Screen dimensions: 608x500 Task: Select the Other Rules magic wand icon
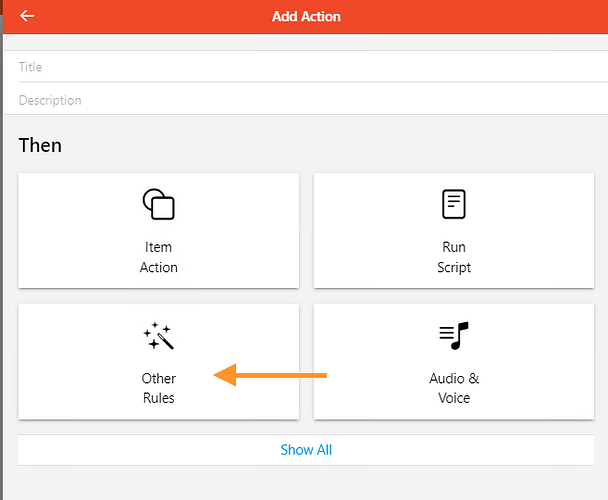click(x=159, y=336)
